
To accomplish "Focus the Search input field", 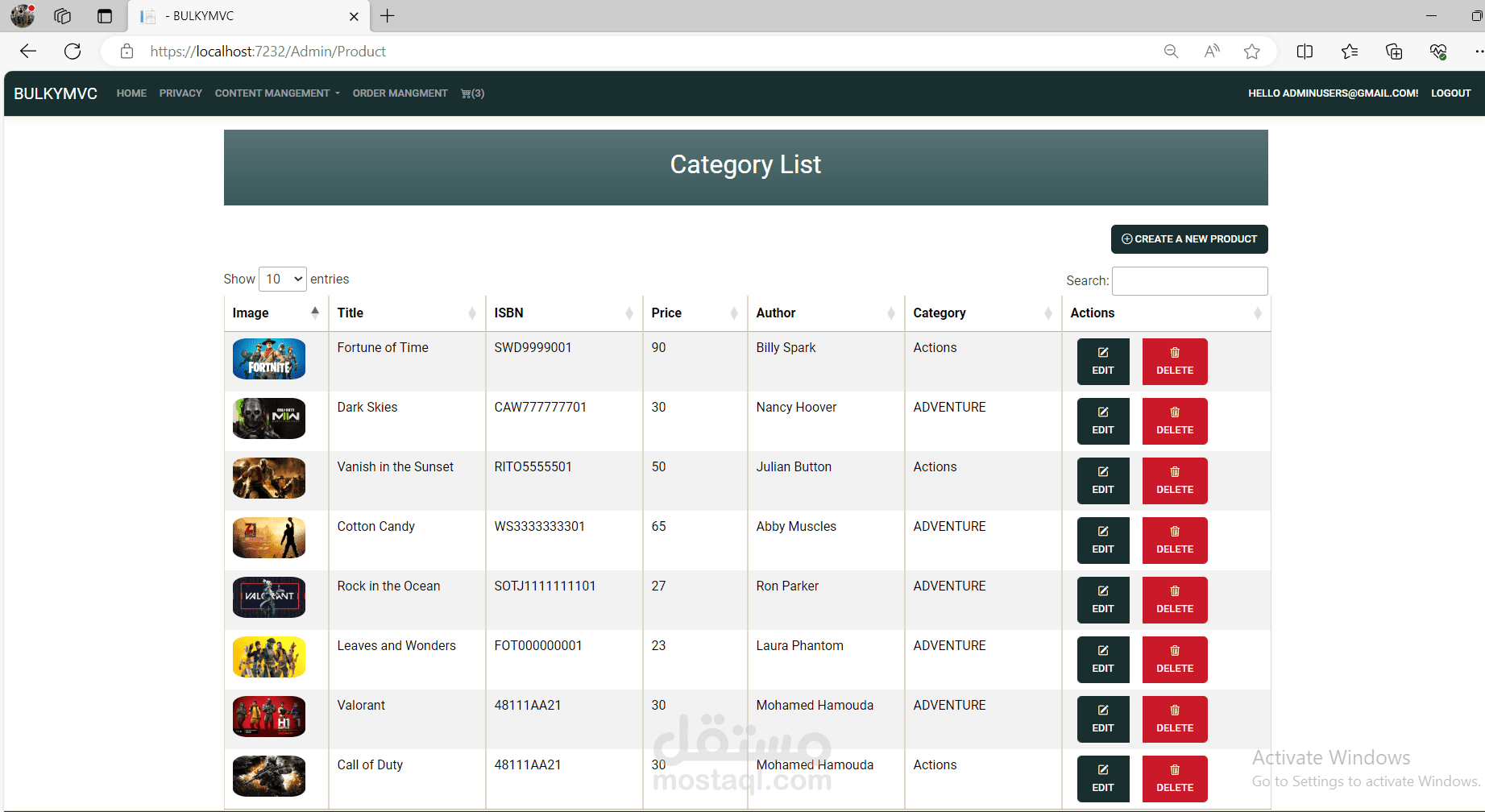I will coord(1189,281).
